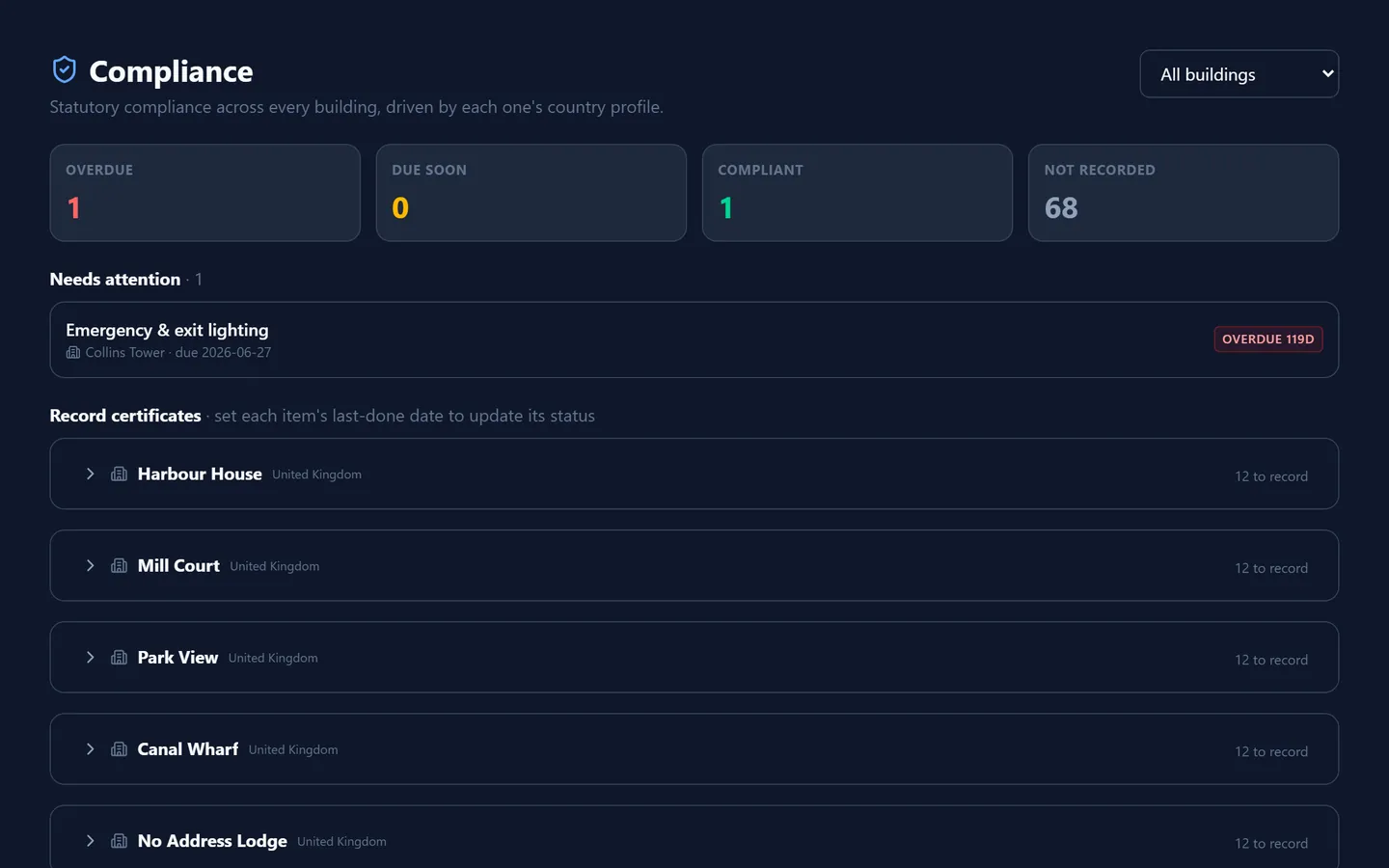1389x868 pixels.
Task: Click Harbour House 12 to record label
Action: (1271, 476)
